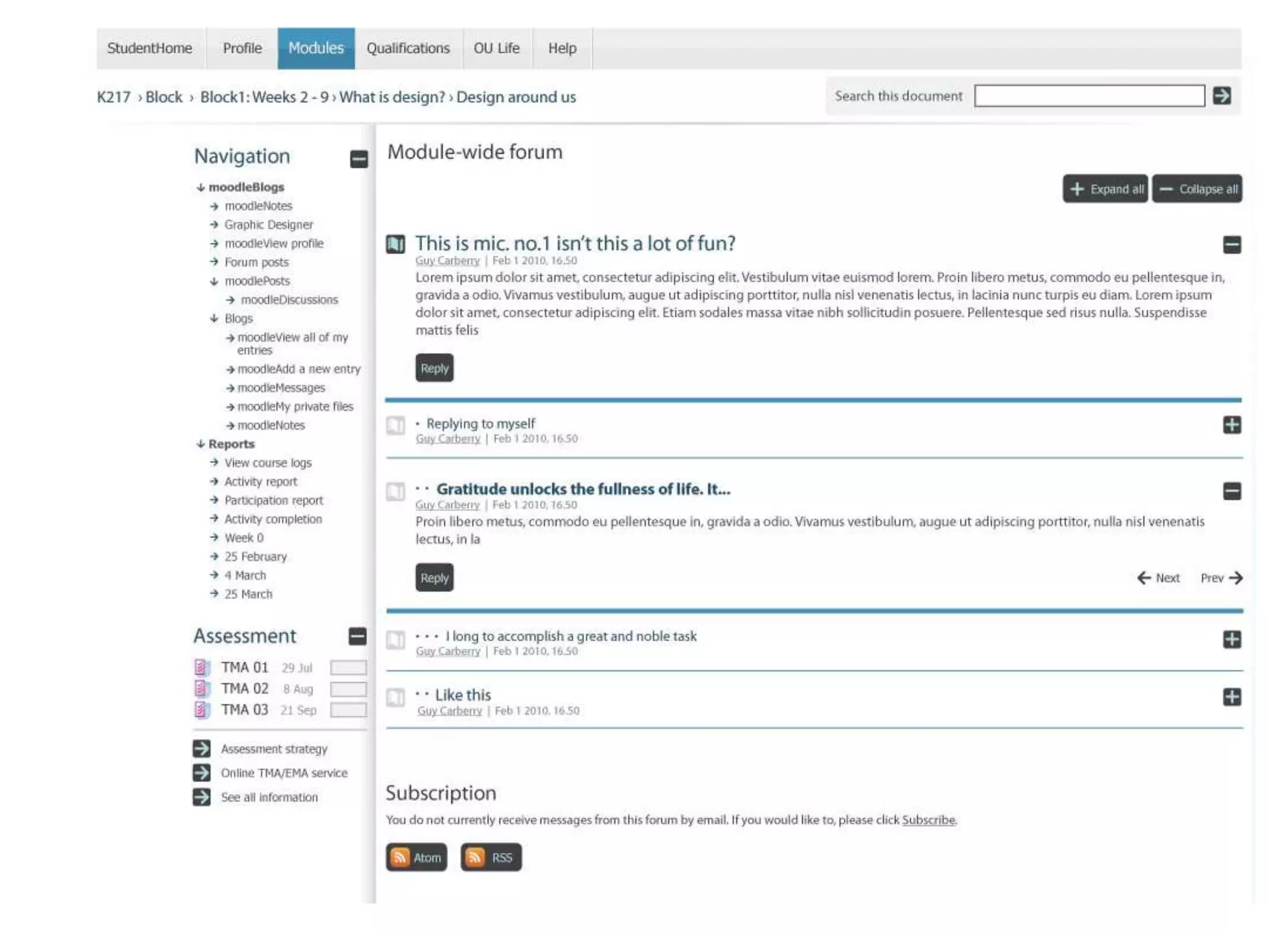This screenshot has height=931, width=1288.
Task: Click the TMA 02 progress box
Action: pyautogui.click(x=348, y=689)
